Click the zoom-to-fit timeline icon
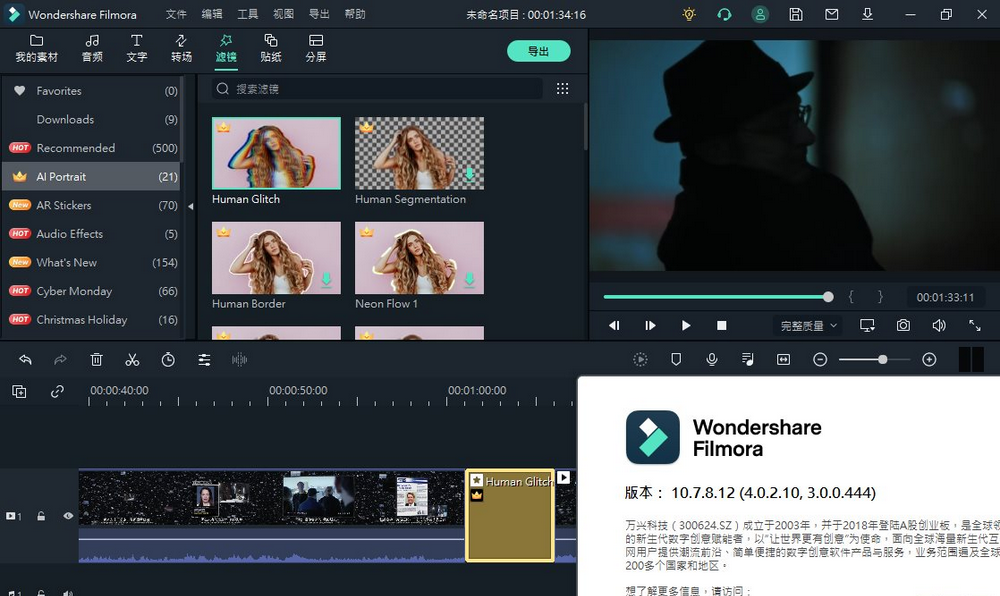Viewport: 1000px width, 596px height. click(x=783, y=359)
